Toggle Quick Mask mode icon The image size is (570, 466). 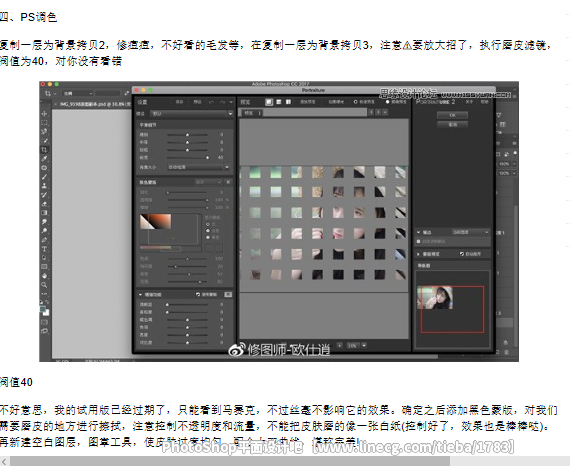coord(44,322)
